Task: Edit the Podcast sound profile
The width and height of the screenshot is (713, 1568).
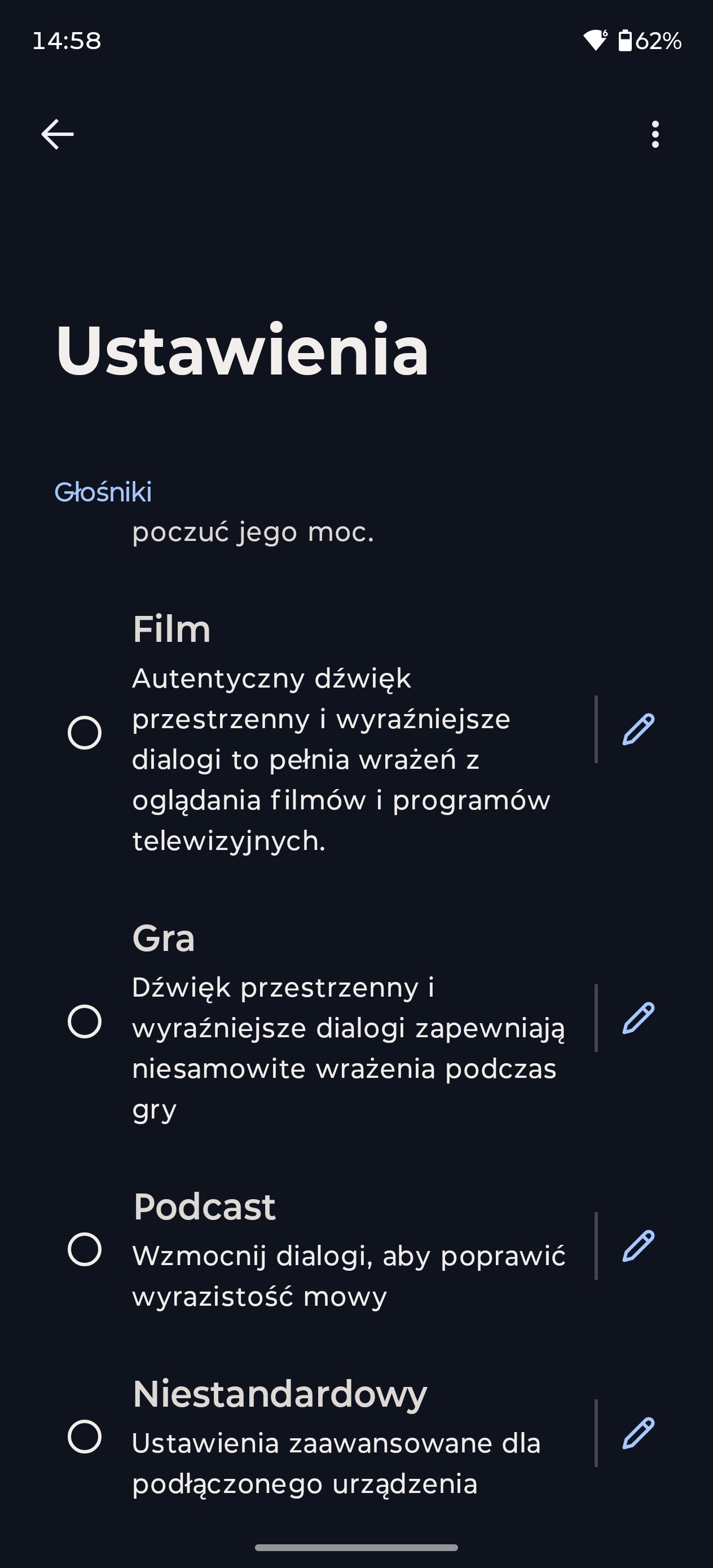Action: click(x=638, y=1246)
